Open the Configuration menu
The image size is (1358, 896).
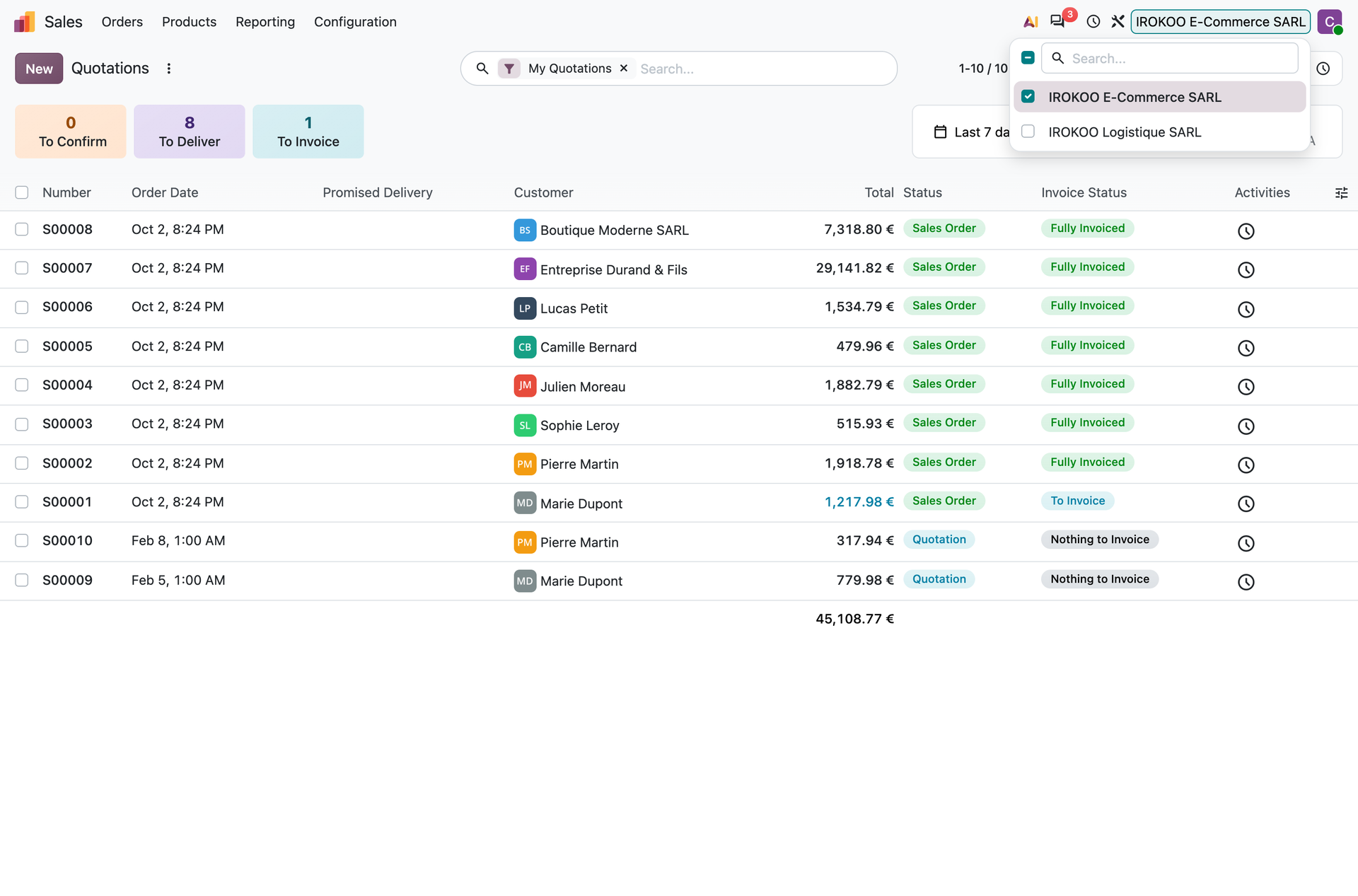(x=355, y=22)
